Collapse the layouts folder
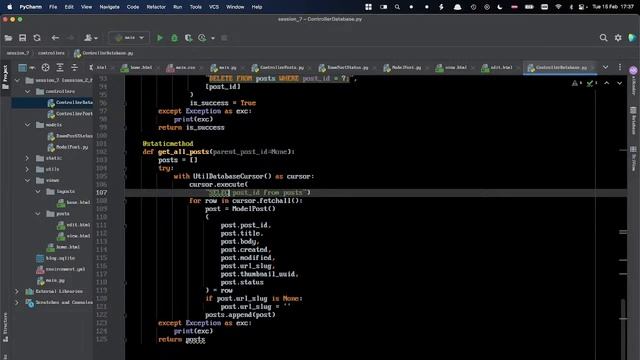Screen dimensions: 640x360 tap(38, 191)
